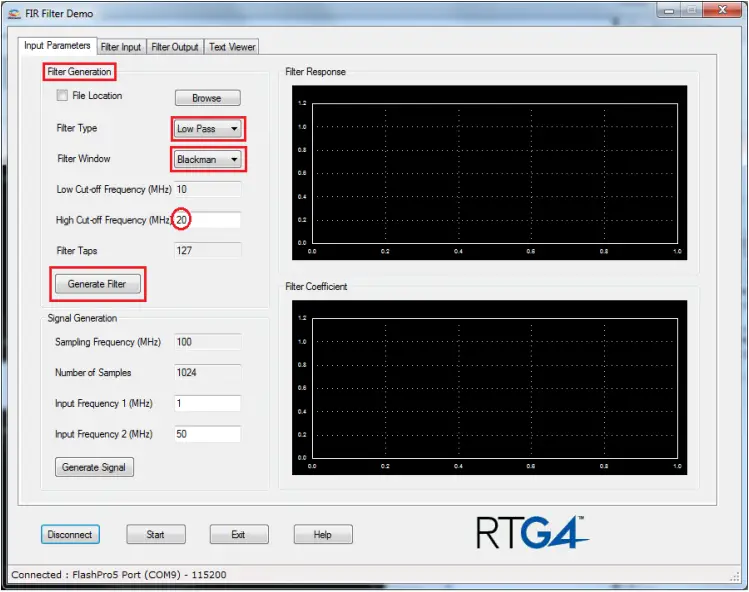749x592 pixels.
Task: Click the Sampling Frequency field
Action: (x=208, y=342)
